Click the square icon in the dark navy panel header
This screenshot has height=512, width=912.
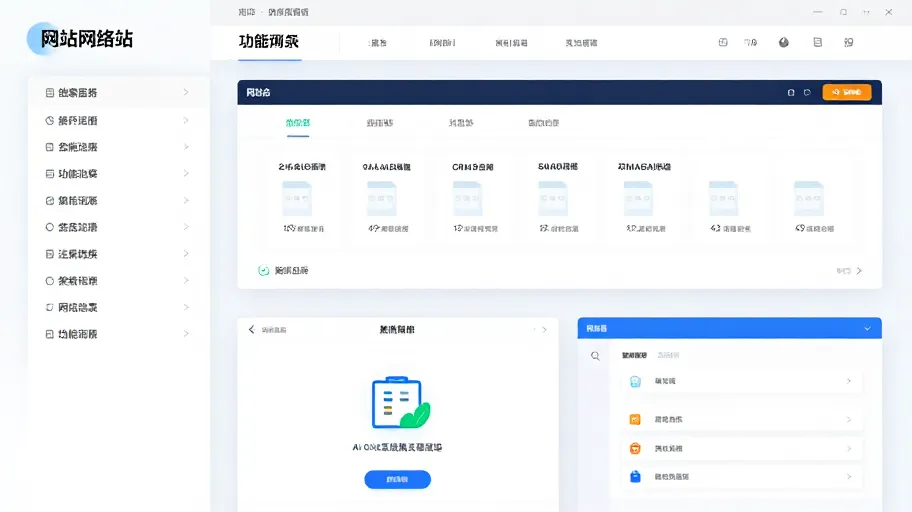(x=790, y=93)
